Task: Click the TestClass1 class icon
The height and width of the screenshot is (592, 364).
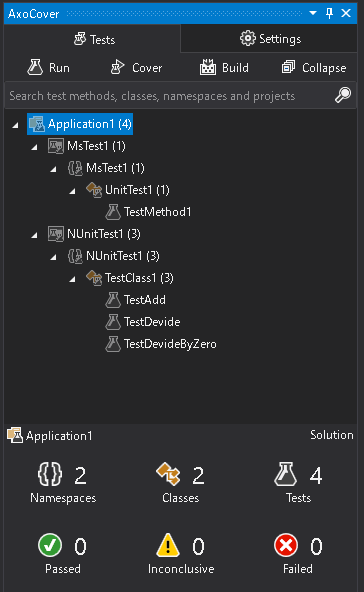Action: point(94,278)
